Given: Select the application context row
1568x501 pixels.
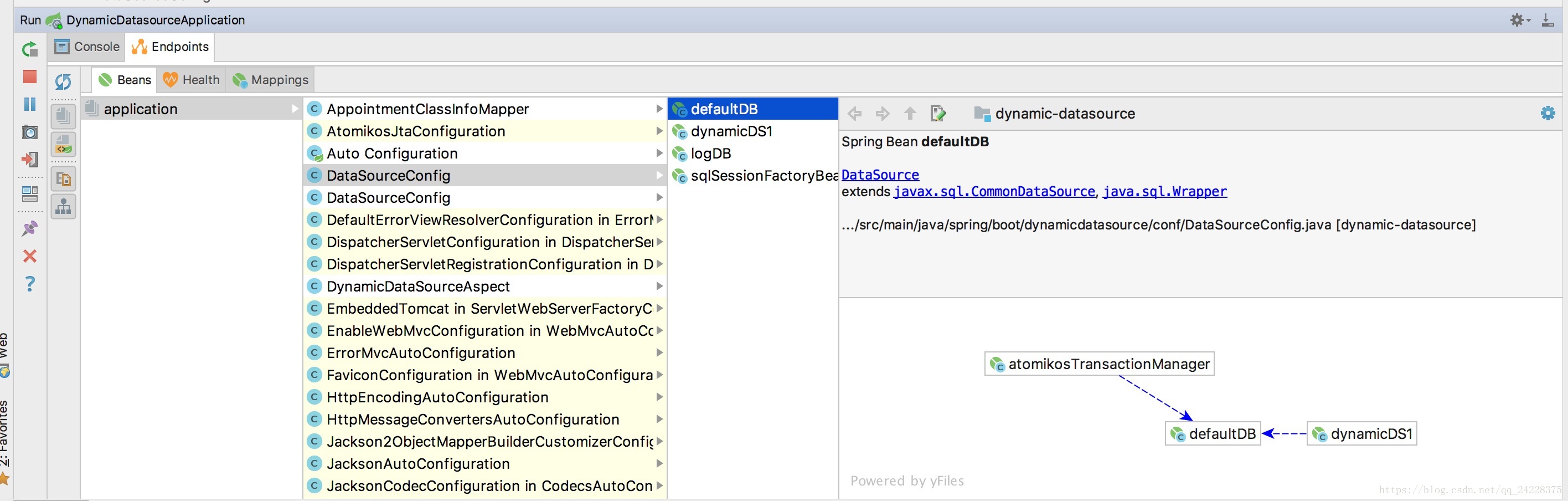Looking at the screenshot, I should click(192, 109).
